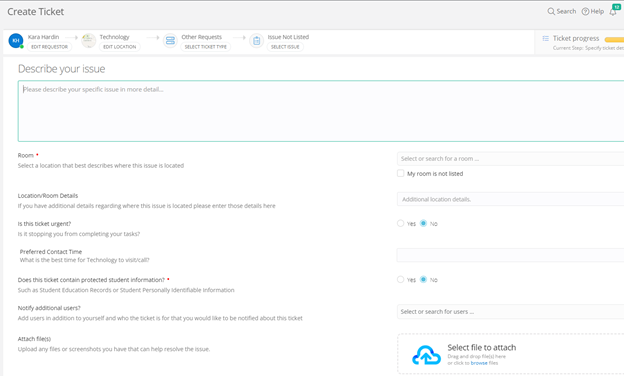Click the Select Issue button
The image size is (624, 376).
pos(285,47)
